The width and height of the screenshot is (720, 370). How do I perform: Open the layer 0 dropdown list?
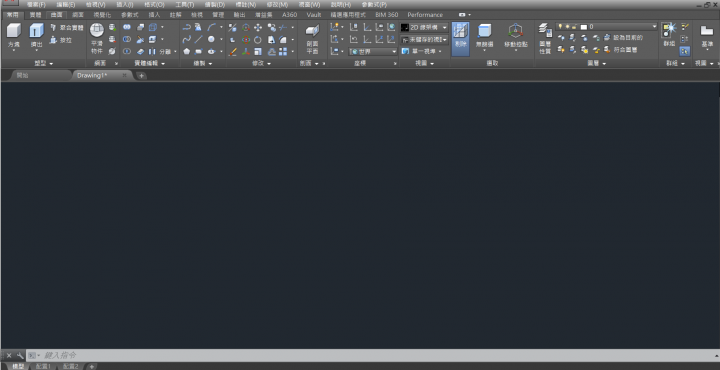[607, 27]
